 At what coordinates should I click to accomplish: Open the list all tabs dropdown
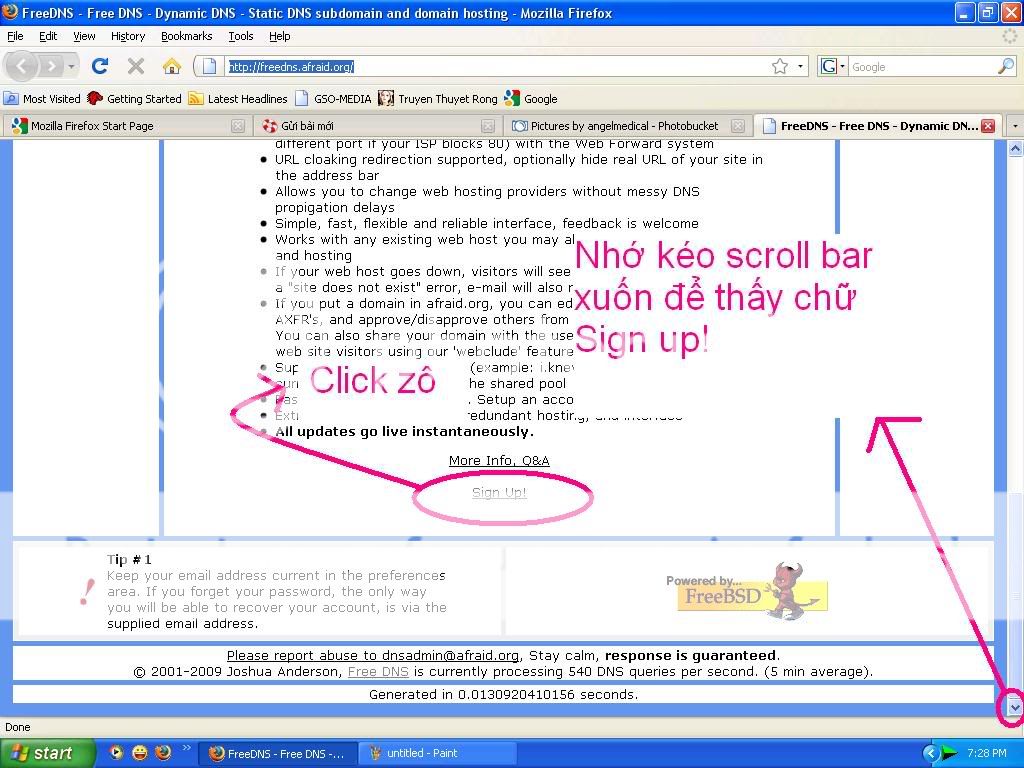click(x=1014, y=125)
